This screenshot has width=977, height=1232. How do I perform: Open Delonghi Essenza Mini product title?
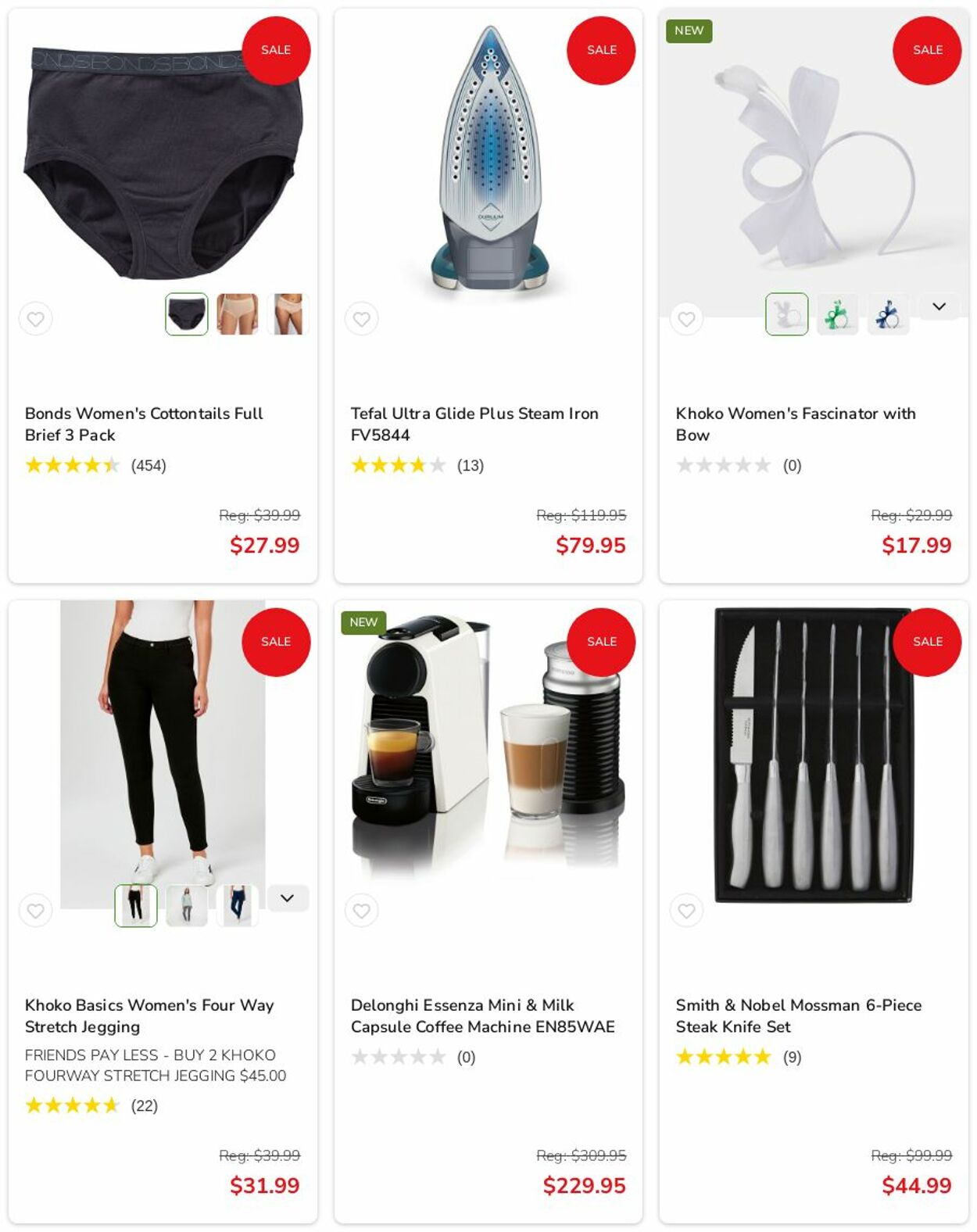click(x=482, y=1016)
